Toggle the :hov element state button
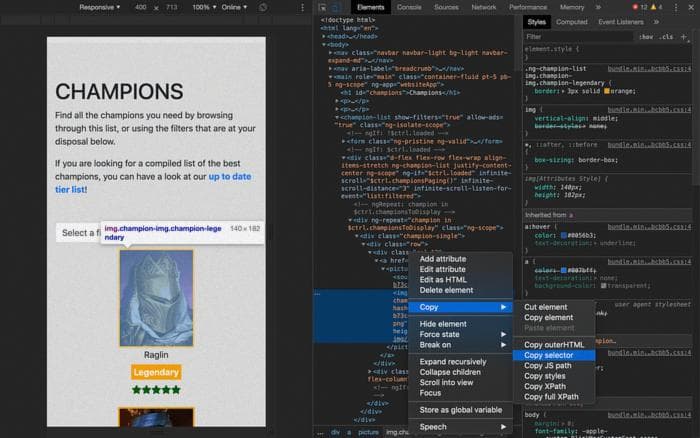Viewport: 700px width, 438px height. click(645, 36)
